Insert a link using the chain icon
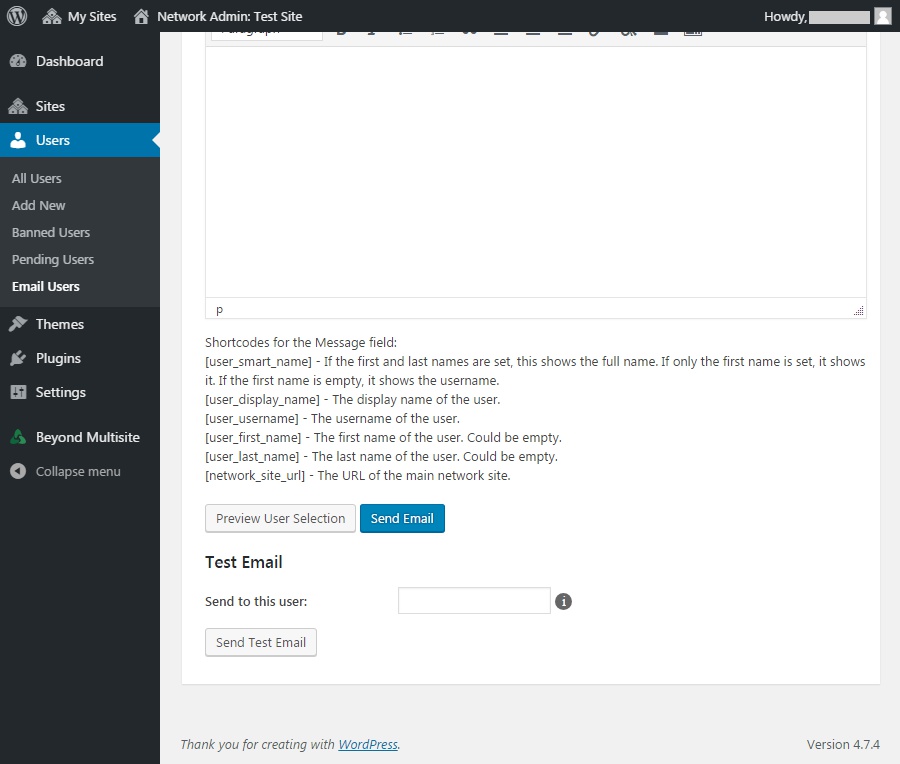Image resolution: width=900 pixels, height=764 pixels. [596, 30]
